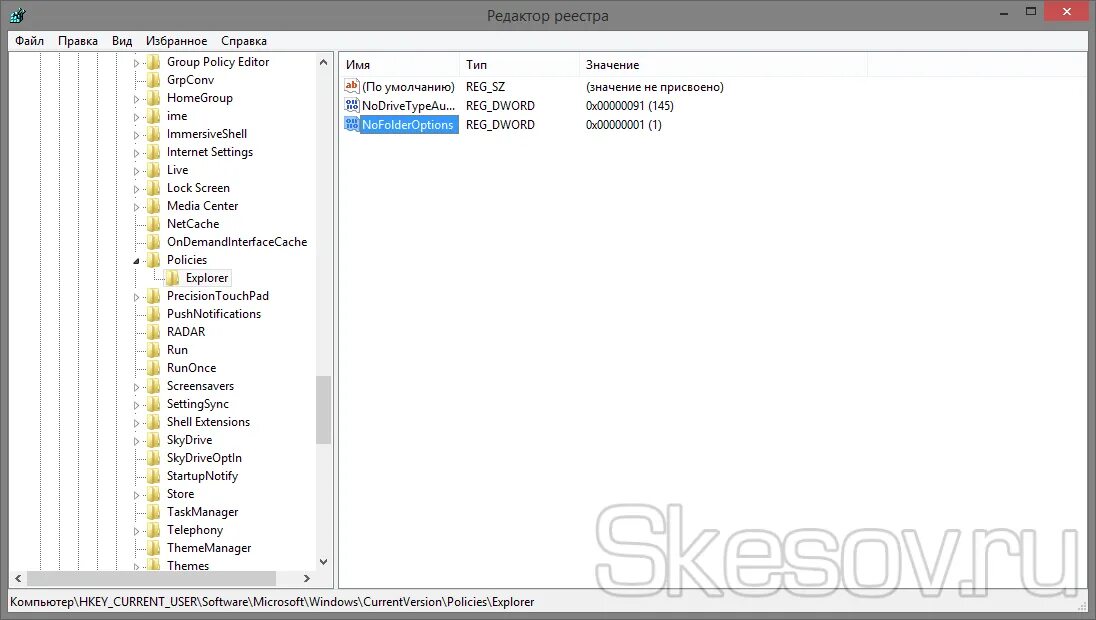Click the registry path in the status bar
The image size is (1096, 620).
coord(272,602)
